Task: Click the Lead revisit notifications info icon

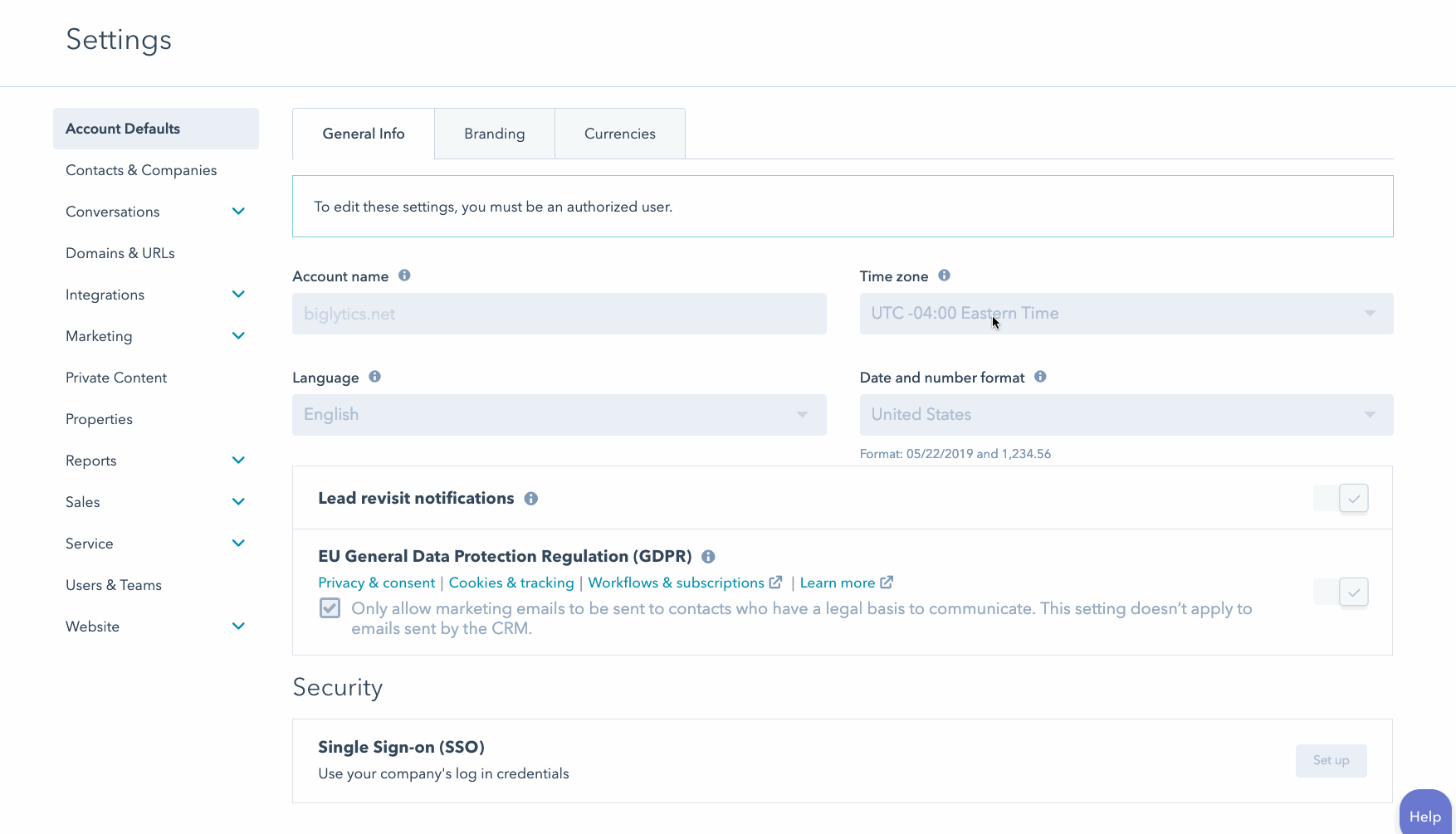Action: tap(531, 499)
